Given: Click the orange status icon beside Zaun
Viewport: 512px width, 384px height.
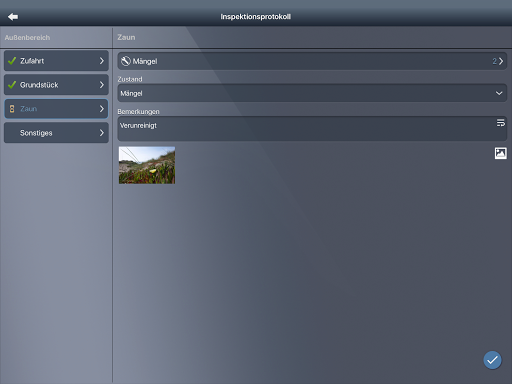Looking at the screenshot, I should (12, 109).
